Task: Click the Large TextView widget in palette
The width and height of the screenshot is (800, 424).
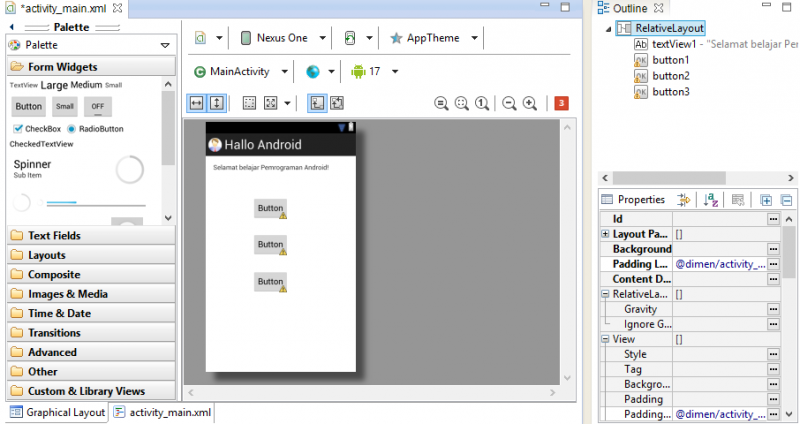Action: click(x=54, y=85)
